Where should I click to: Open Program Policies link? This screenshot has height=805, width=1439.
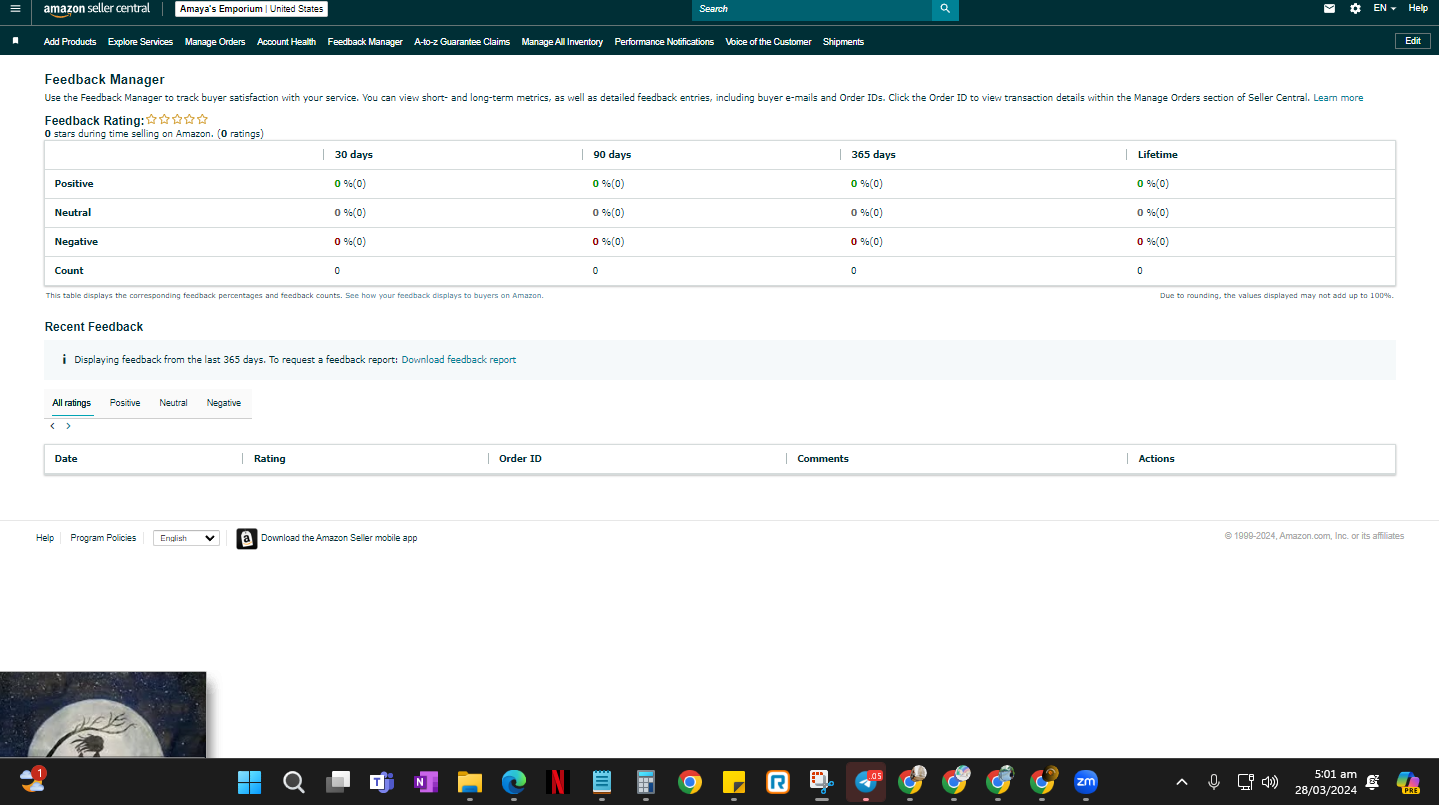103,538
